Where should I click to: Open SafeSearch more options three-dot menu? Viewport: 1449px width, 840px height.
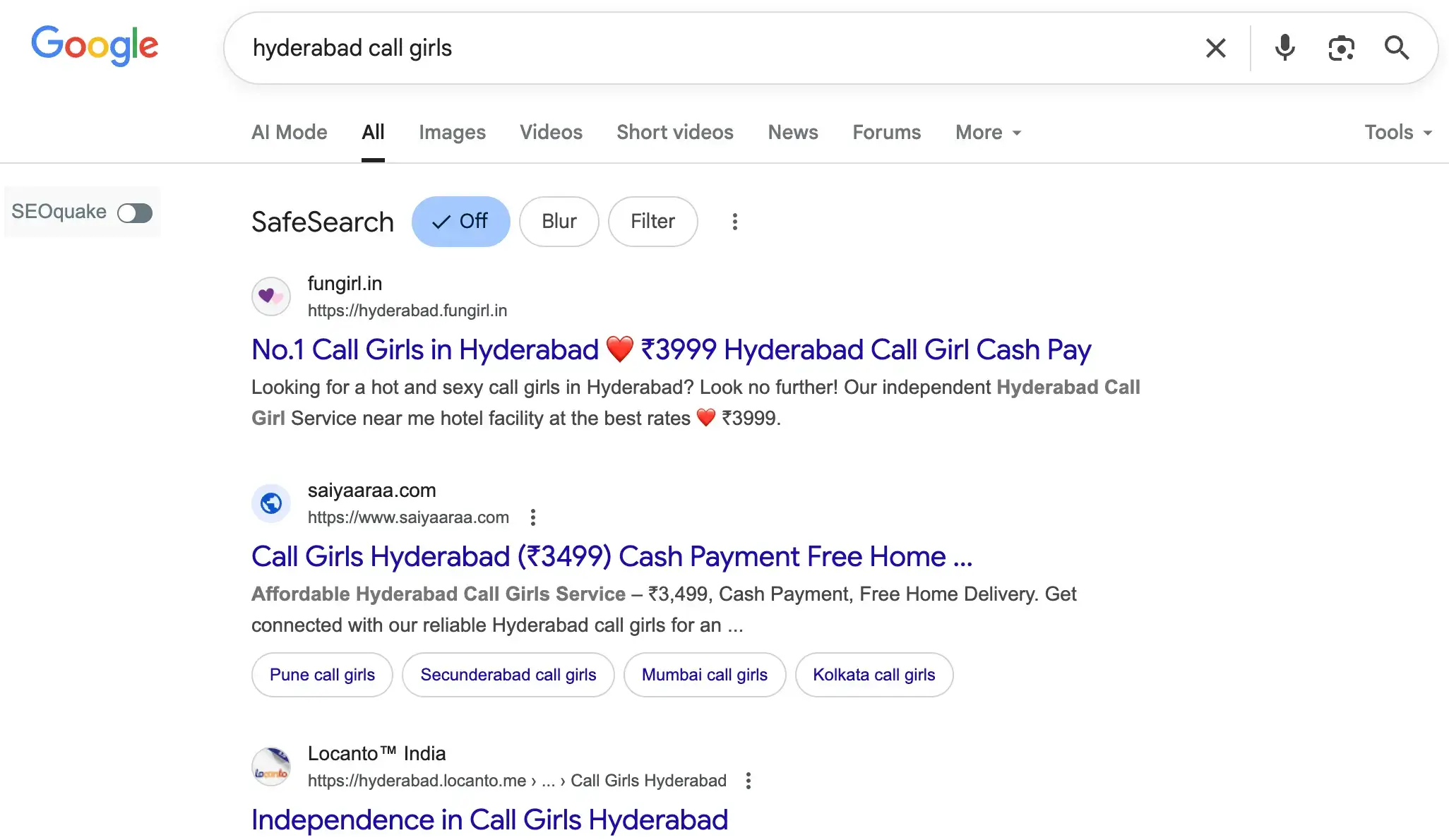point(734,222)
